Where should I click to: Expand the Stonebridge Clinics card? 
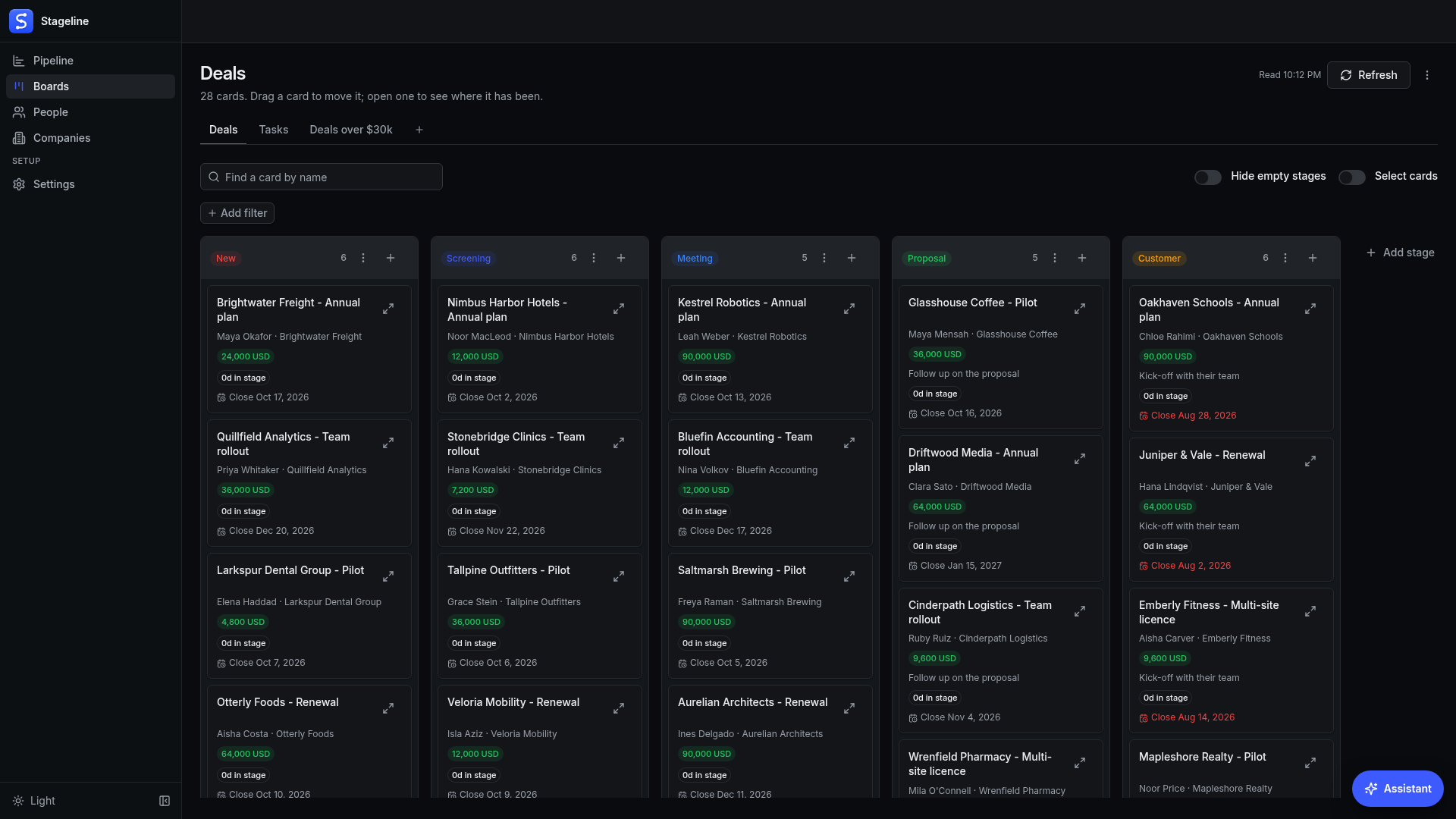coord(619,443)
